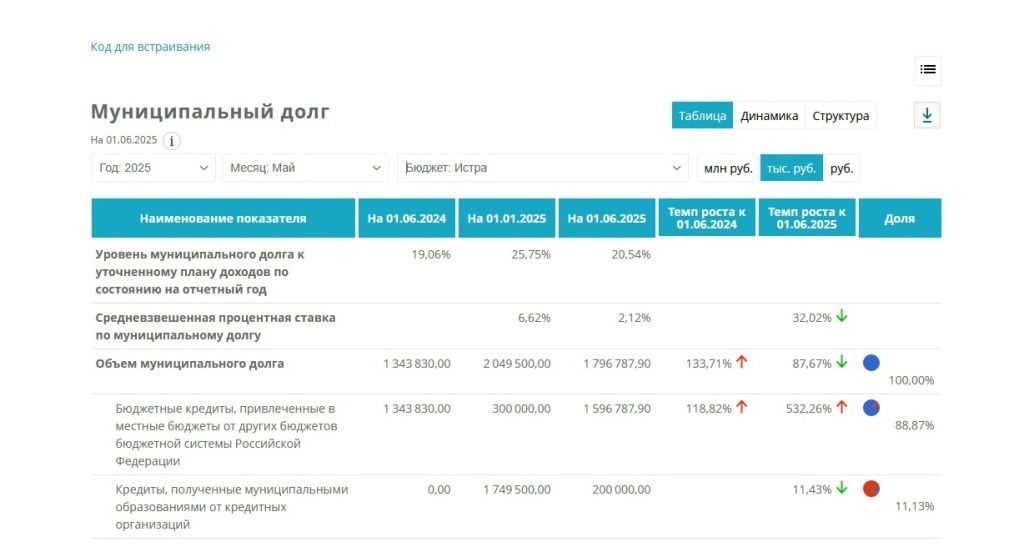
Task: Click the pie icon for the 11,13% share
Action: 871,489
